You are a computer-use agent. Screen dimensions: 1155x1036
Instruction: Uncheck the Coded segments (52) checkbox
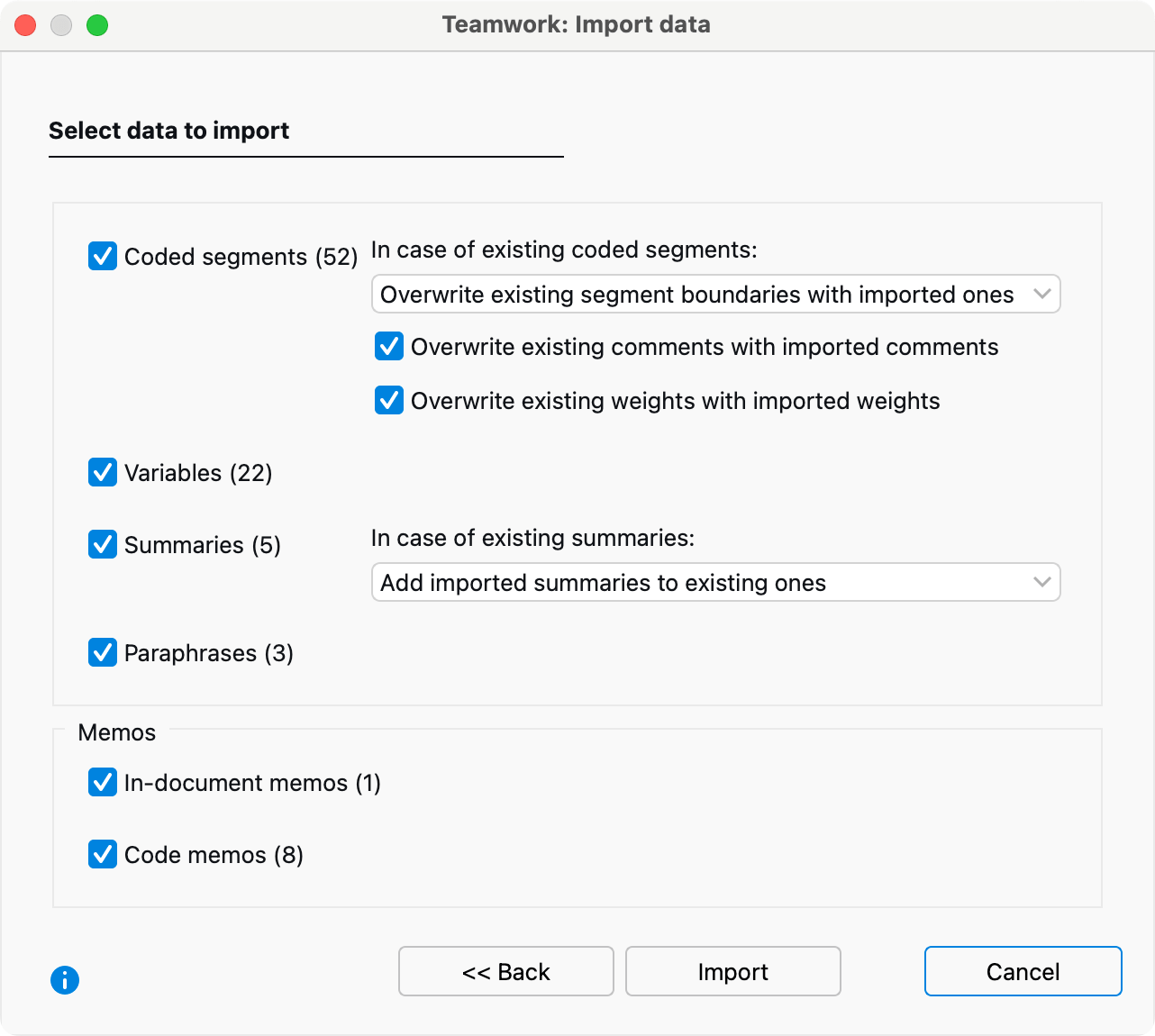pyautogui.click(x=103, y=257)
